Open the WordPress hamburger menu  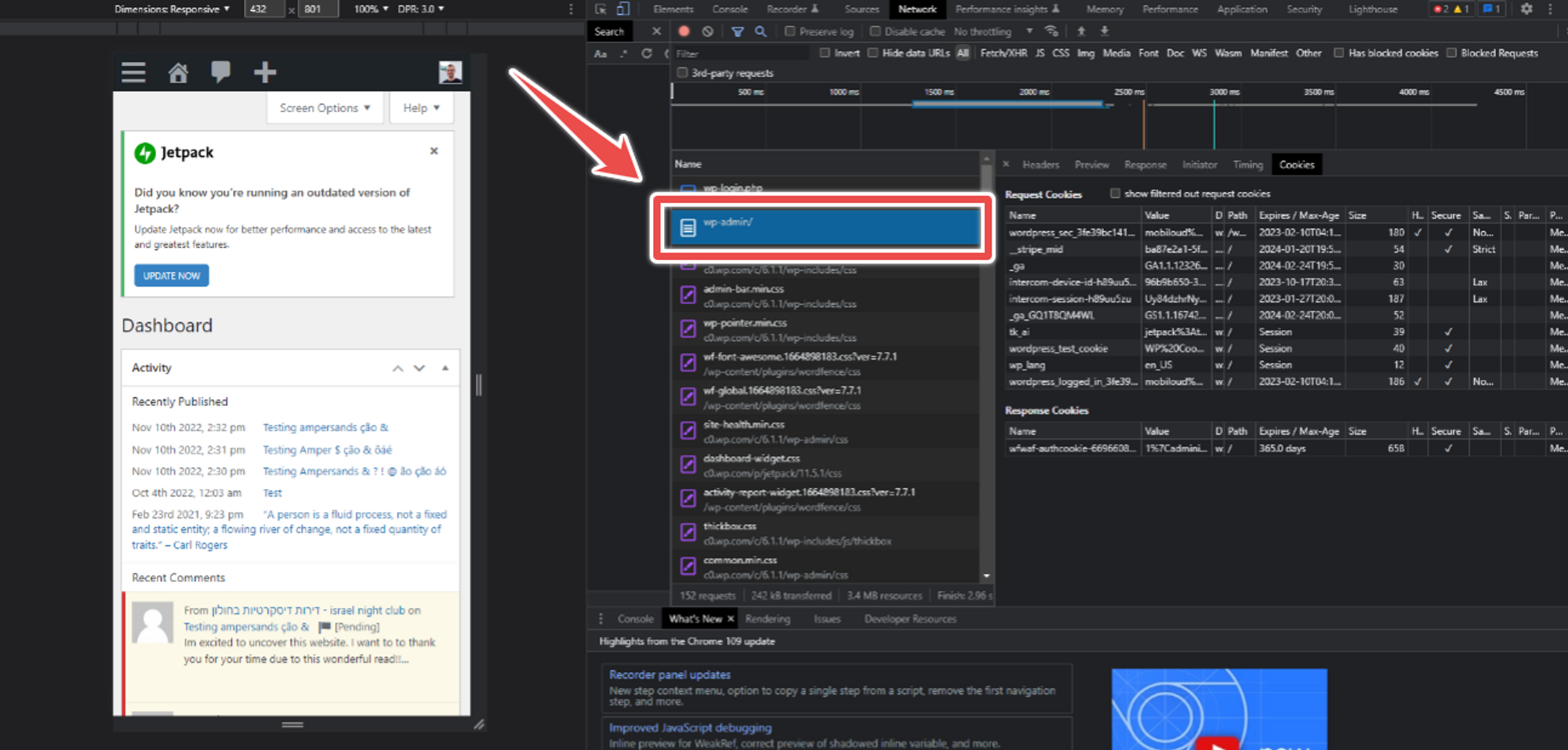(x=133, y=73)
